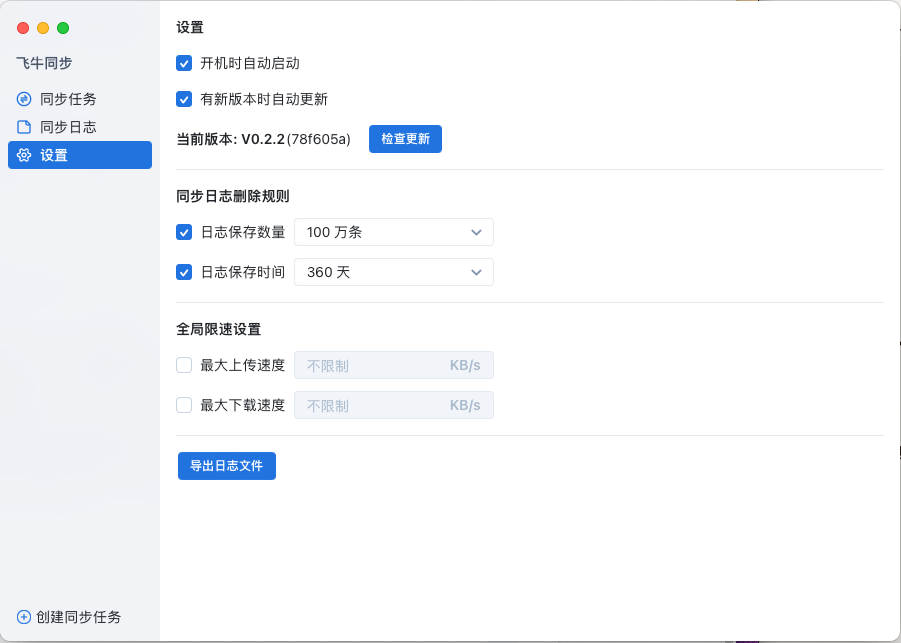
Task: Click the settings gear icon in sidebar
Action: click(24, 155)
